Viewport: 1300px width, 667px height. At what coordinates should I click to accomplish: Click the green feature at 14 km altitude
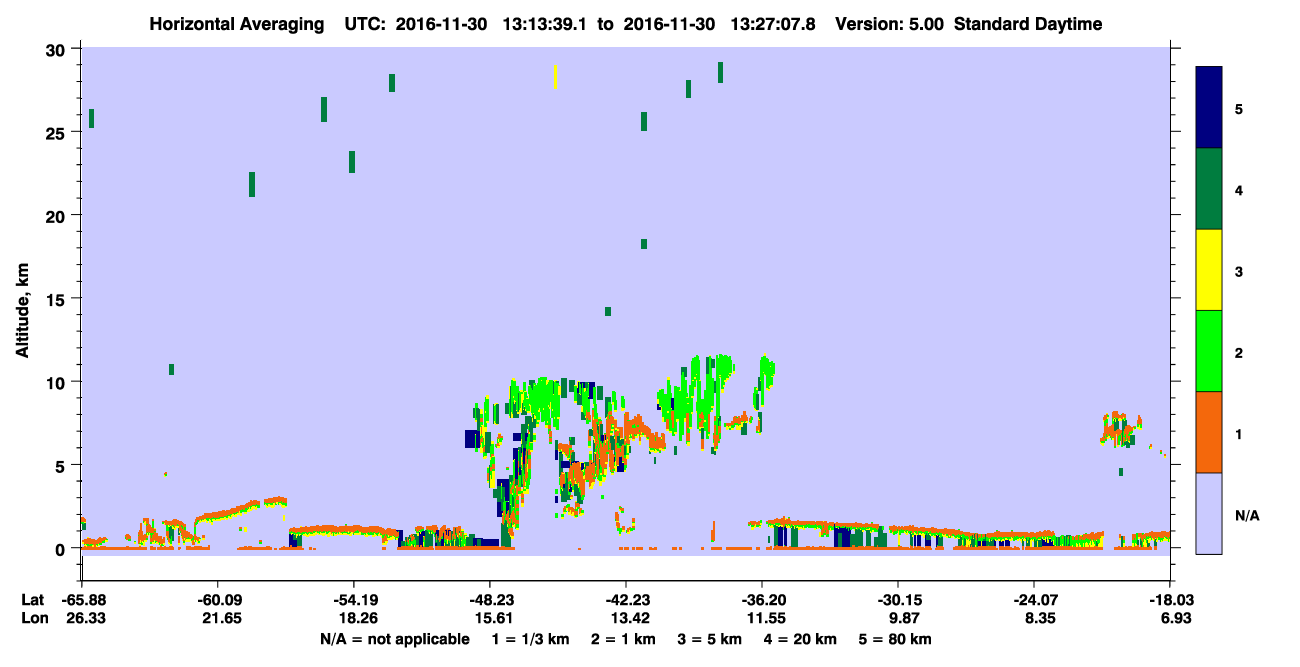tap(608, 311)
